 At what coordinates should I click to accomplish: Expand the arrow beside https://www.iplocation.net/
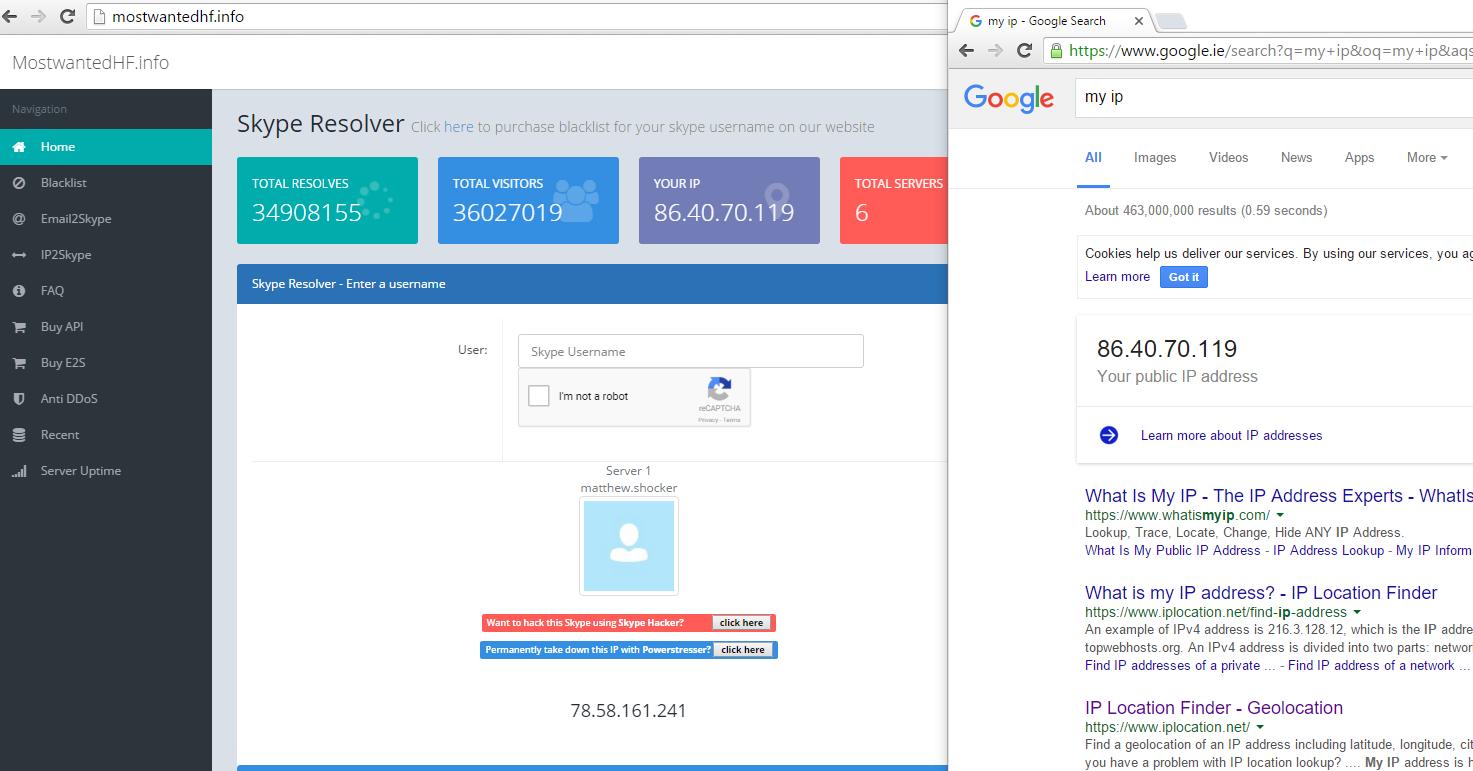1260,727
